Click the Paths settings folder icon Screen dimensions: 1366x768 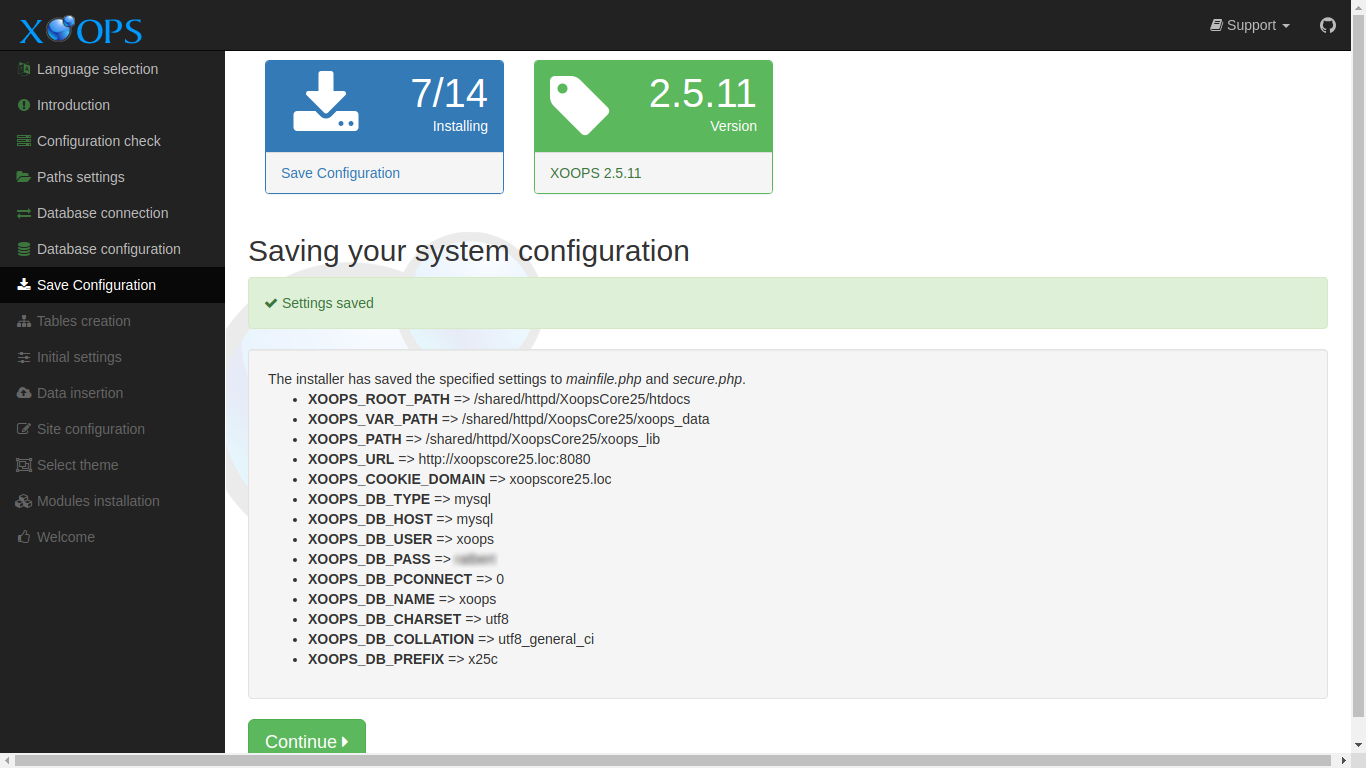(22, 176)
